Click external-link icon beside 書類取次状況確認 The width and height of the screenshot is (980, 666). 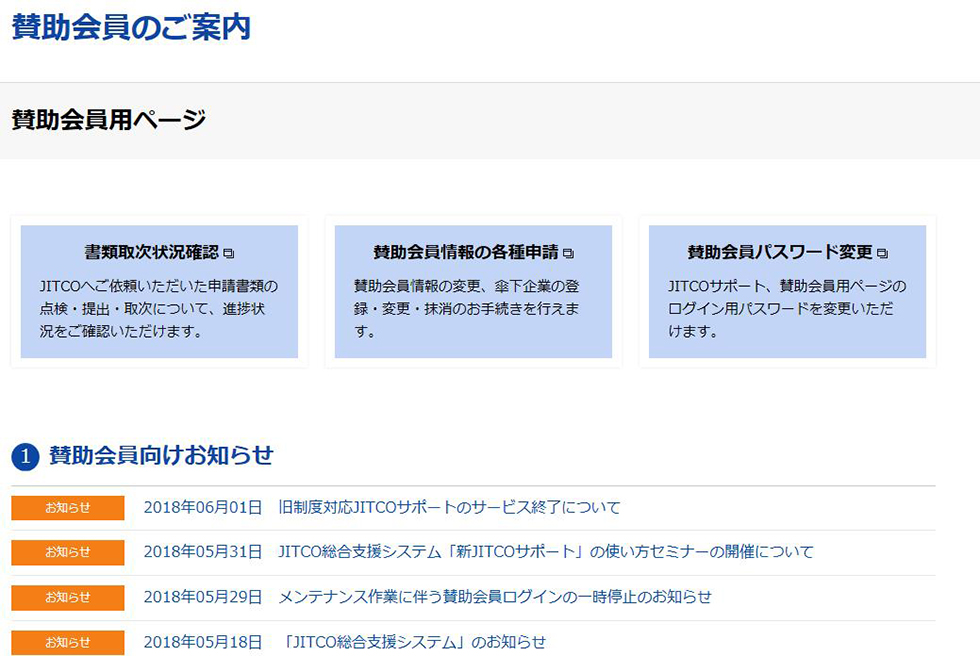[x=229, y=254]
